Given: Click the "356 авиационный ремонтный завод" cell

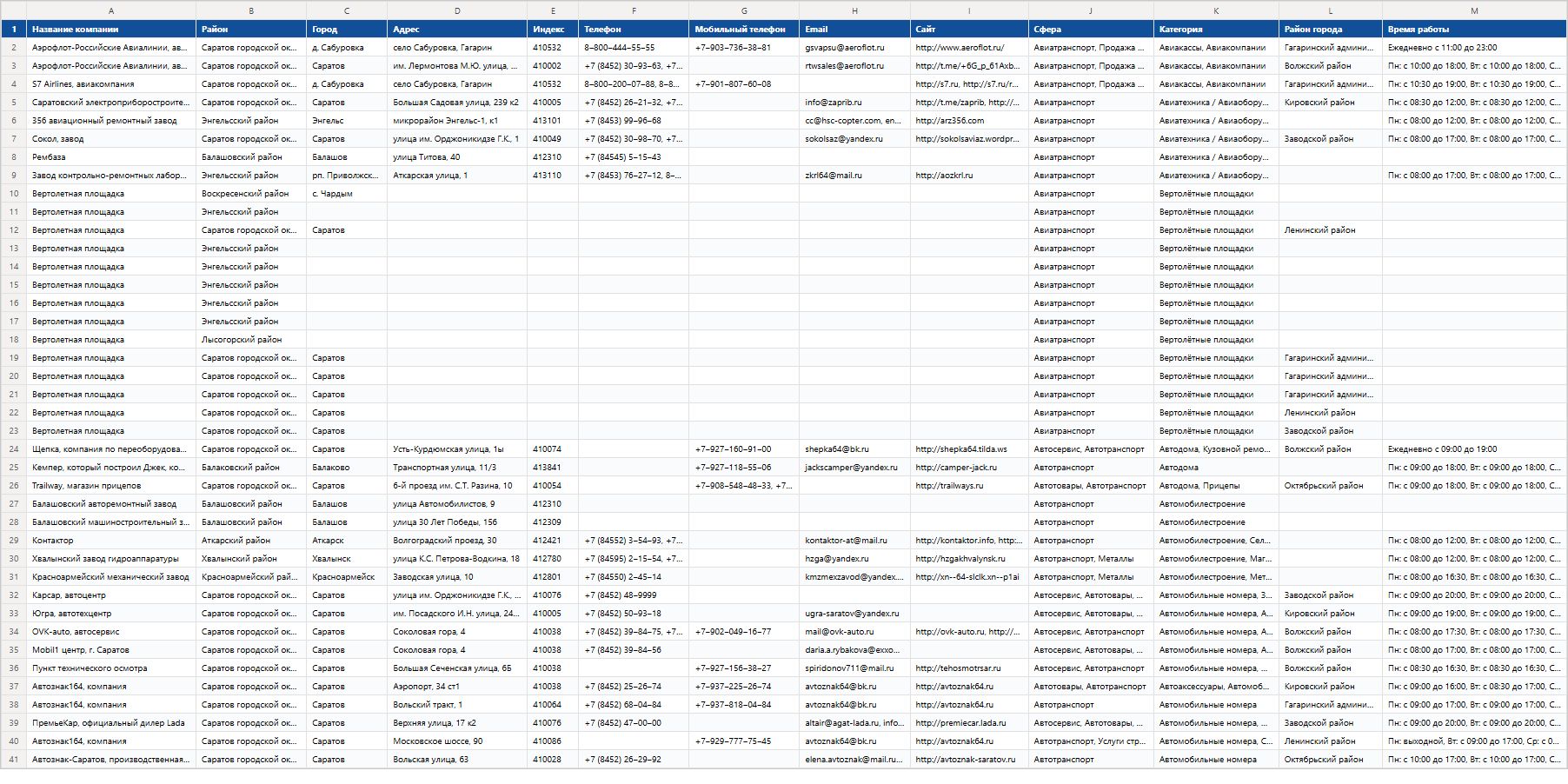Looking at the screenshot, I should click(x=111, y=121).
